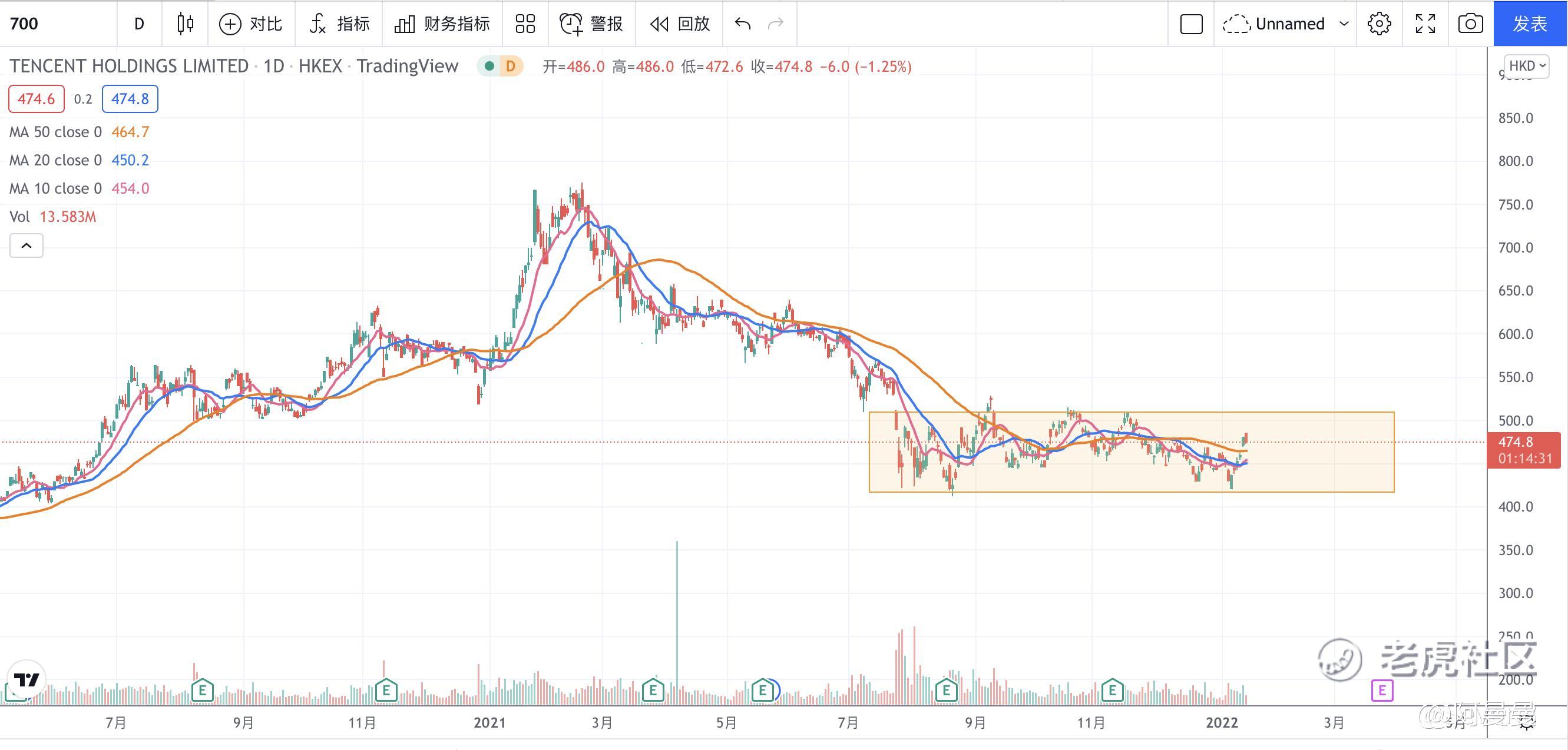1568x750 pixels.
Task: Enter fullscreen mode icon
Action: (1425, 24)
